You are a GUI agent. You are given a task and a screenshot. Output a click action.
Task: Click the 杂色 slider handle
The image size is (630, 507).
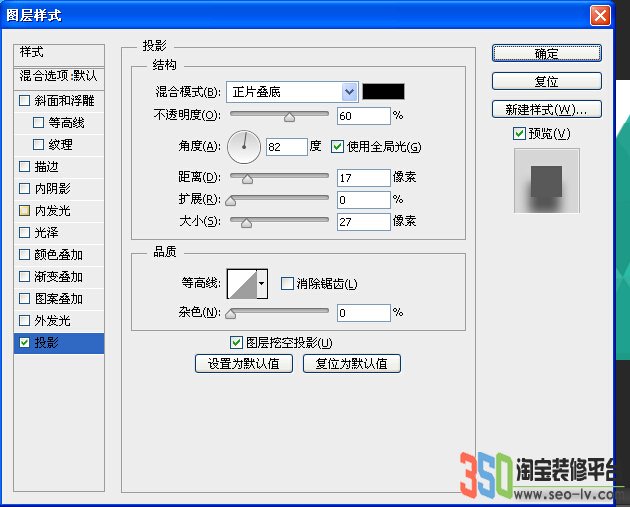[231, 313]
